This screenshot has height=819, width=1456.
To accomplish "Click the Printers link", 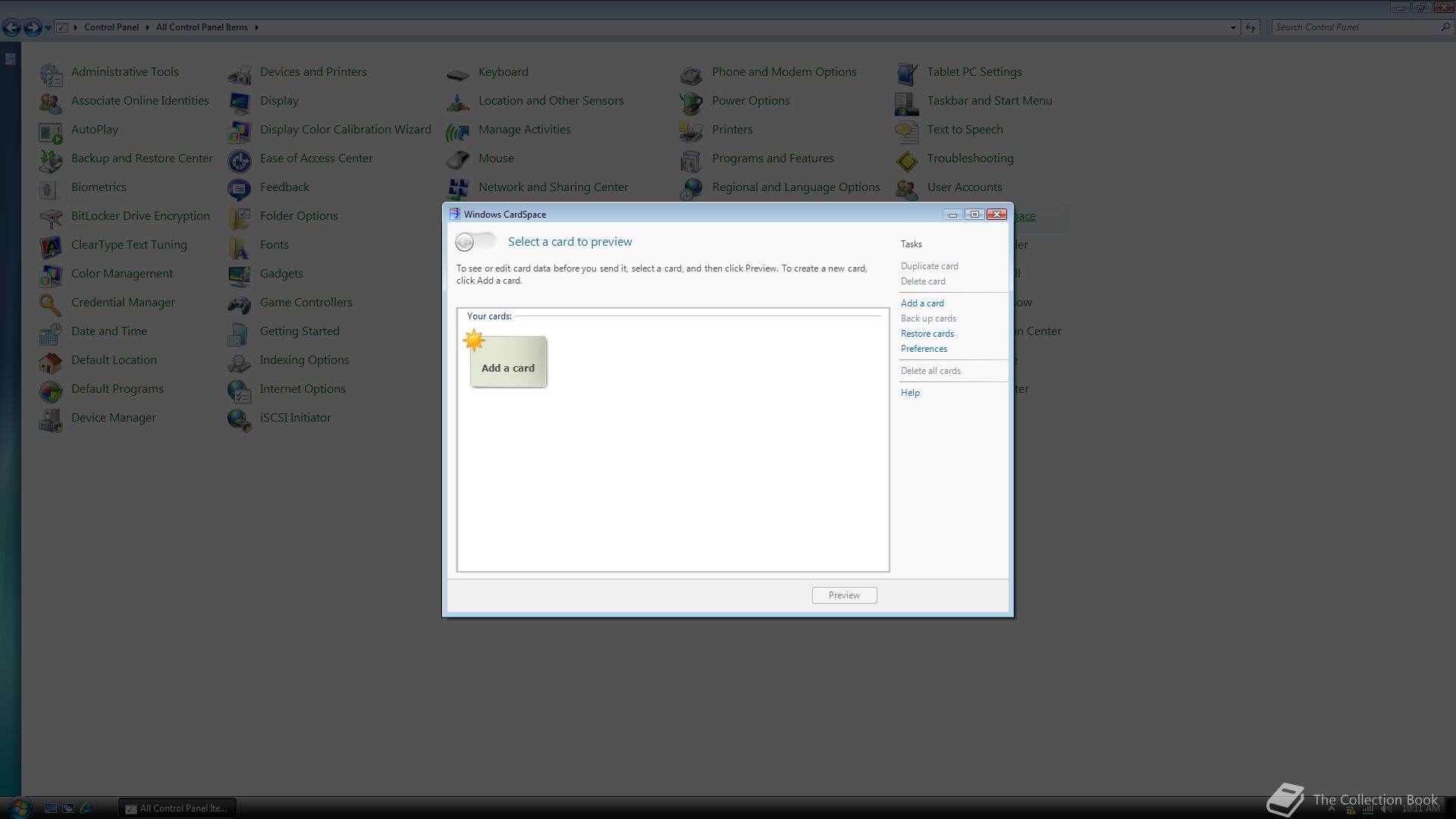I will pos(732,130).
